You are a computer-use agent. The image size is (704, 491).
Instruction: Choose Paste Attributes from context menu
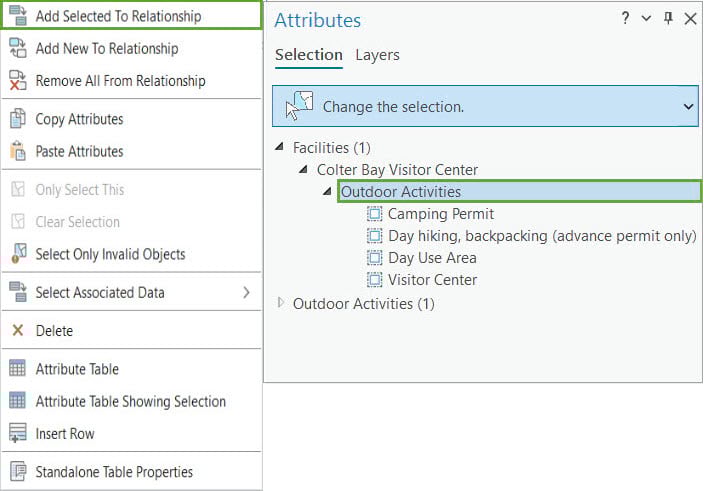[131, 151]
